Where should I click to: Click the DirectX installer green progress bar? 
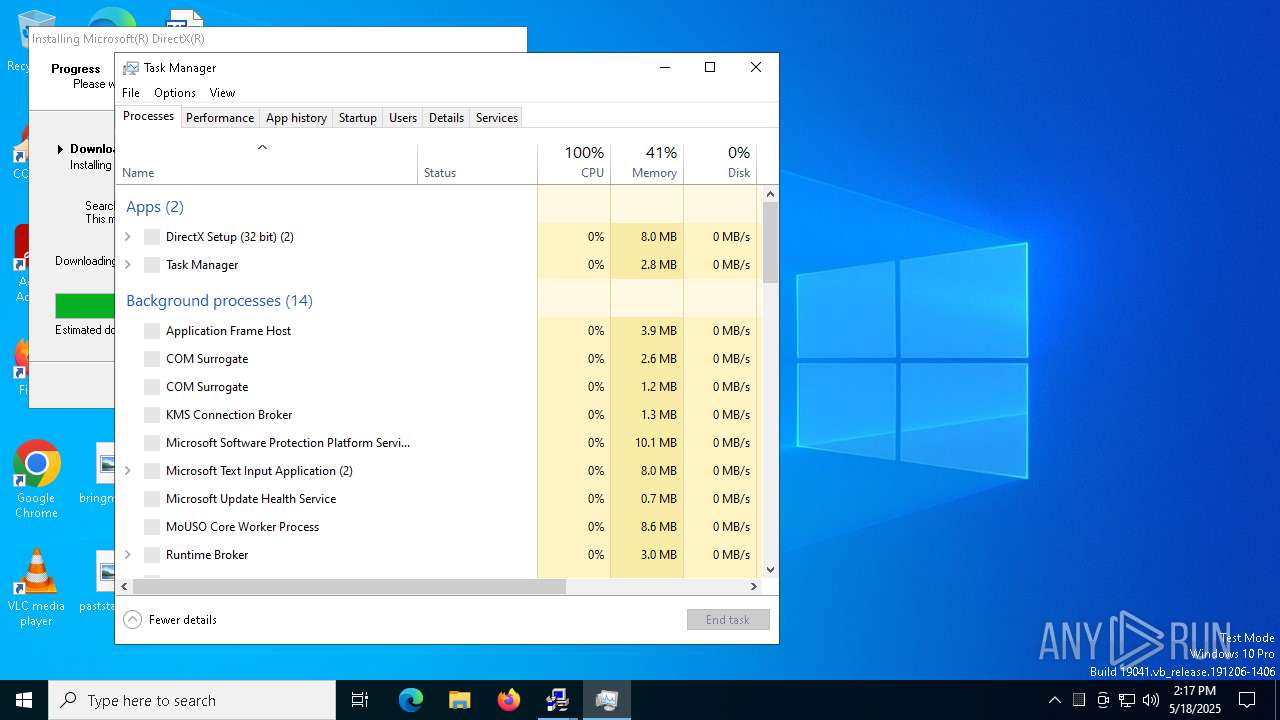(x=84, y=306)
